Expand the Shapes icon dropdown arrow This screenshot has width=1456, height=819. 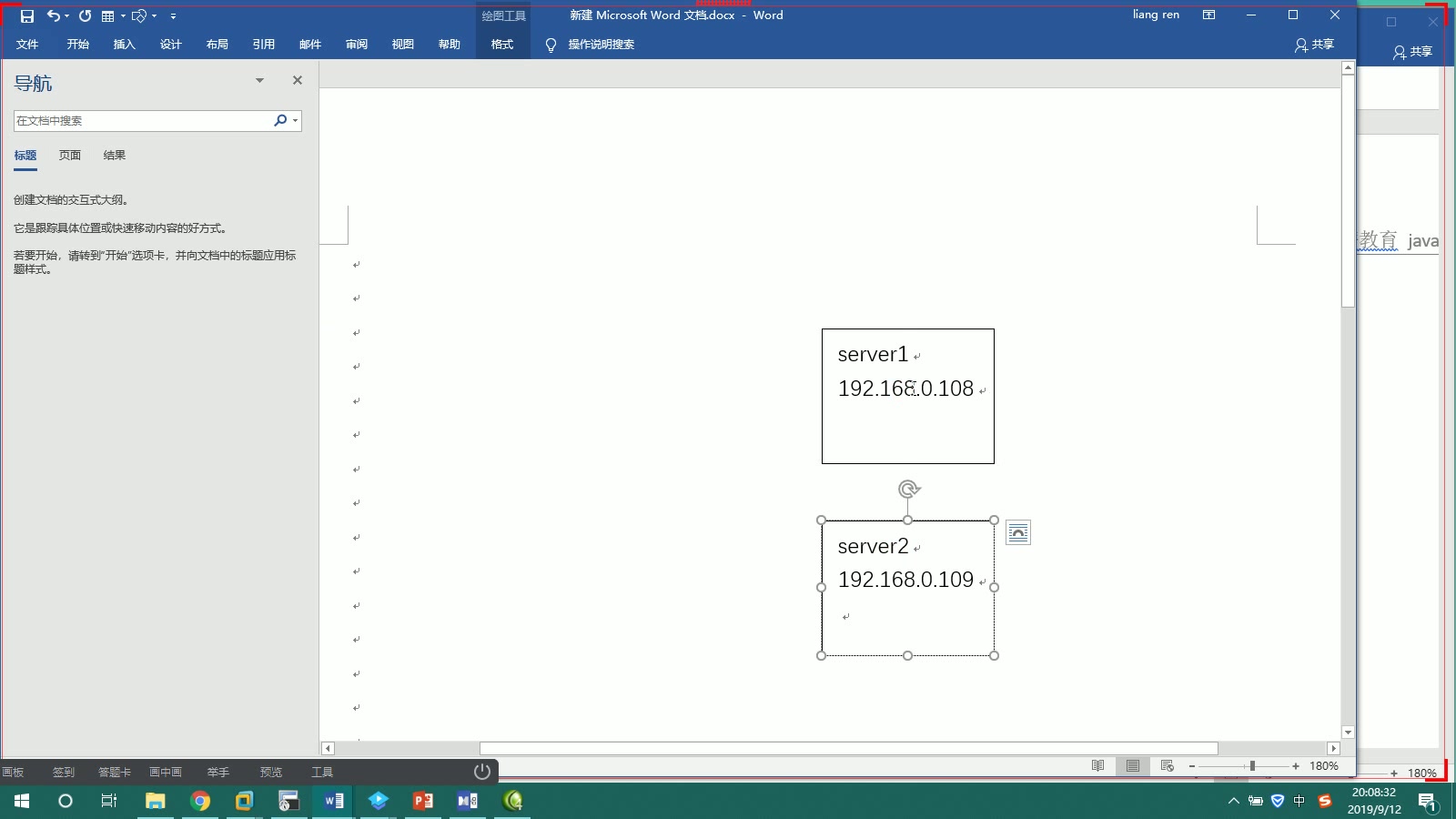point(154,15)
